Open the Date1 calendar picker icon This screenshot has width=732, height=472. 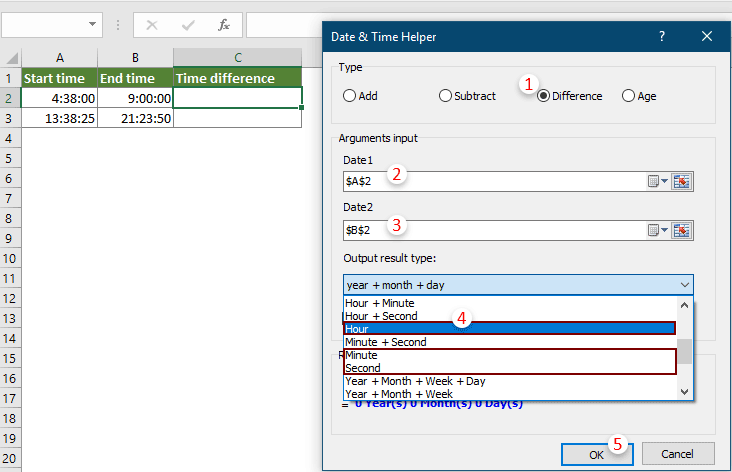658,181
